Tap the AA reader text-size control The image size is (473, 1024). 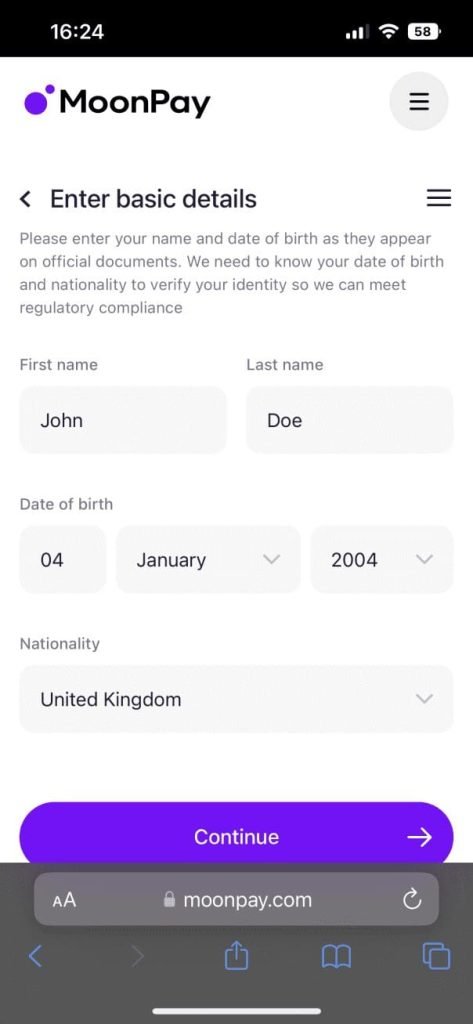click(64, 900)
